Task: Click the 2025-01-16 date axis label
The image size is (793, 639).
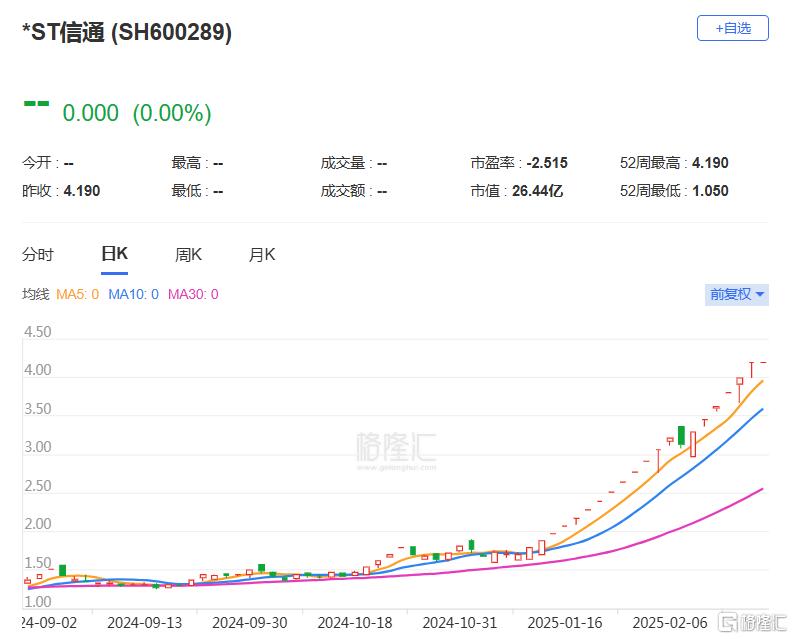Action: point(565,623)
